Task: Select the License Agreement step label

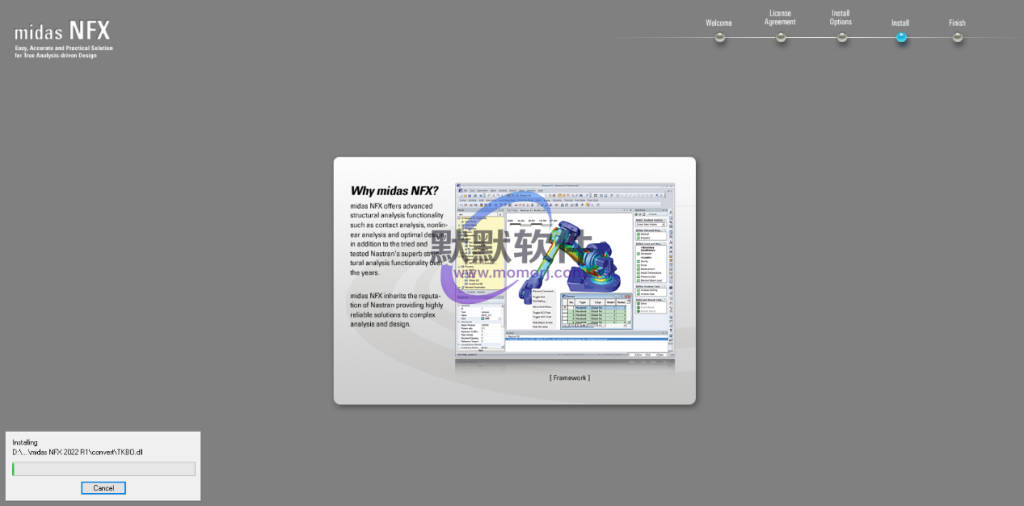Action: (780, 18)
